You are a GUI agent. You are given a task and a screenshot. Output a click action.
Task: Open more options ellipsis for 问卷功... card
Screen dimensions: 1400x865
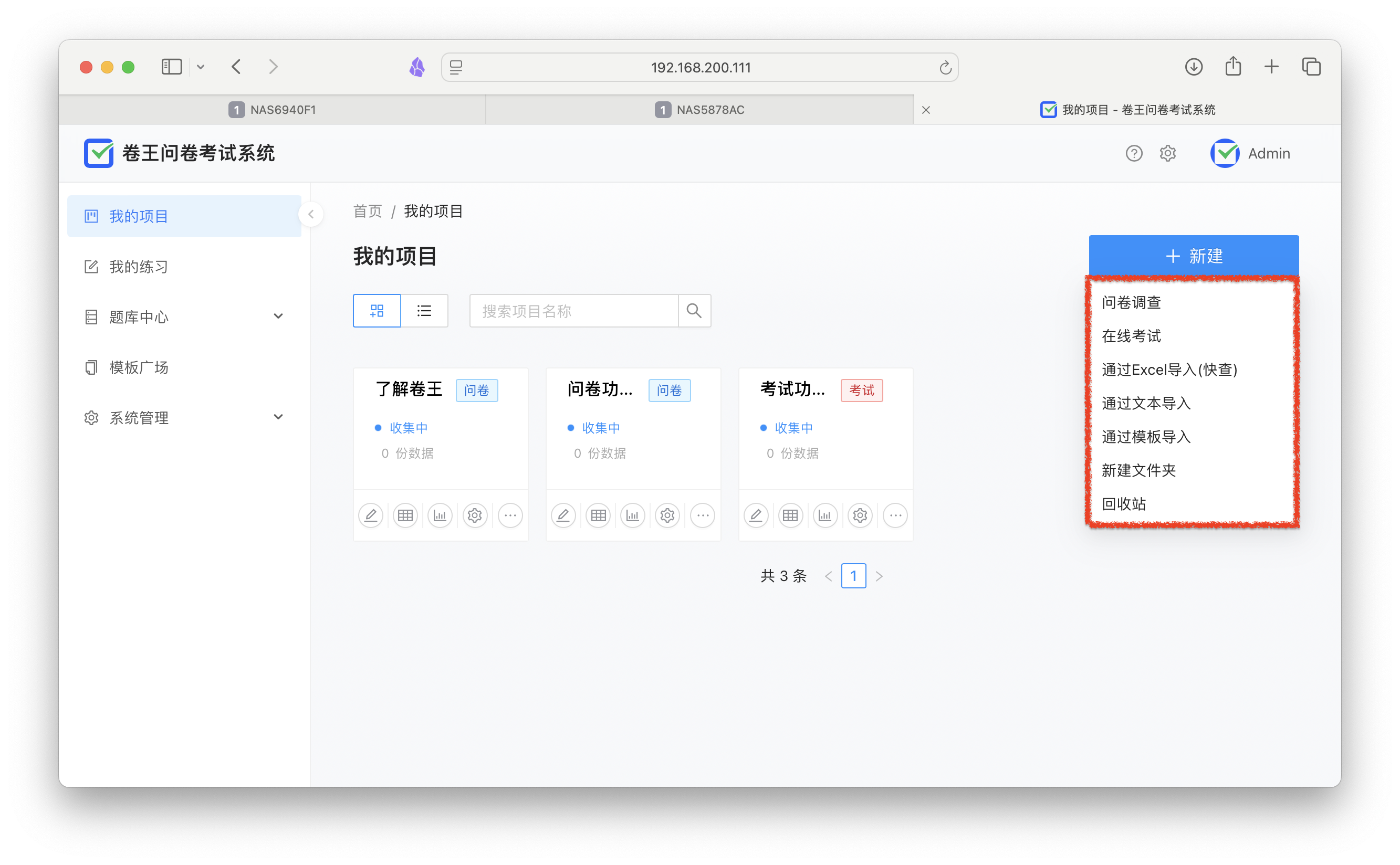click(x=703, y=515)
